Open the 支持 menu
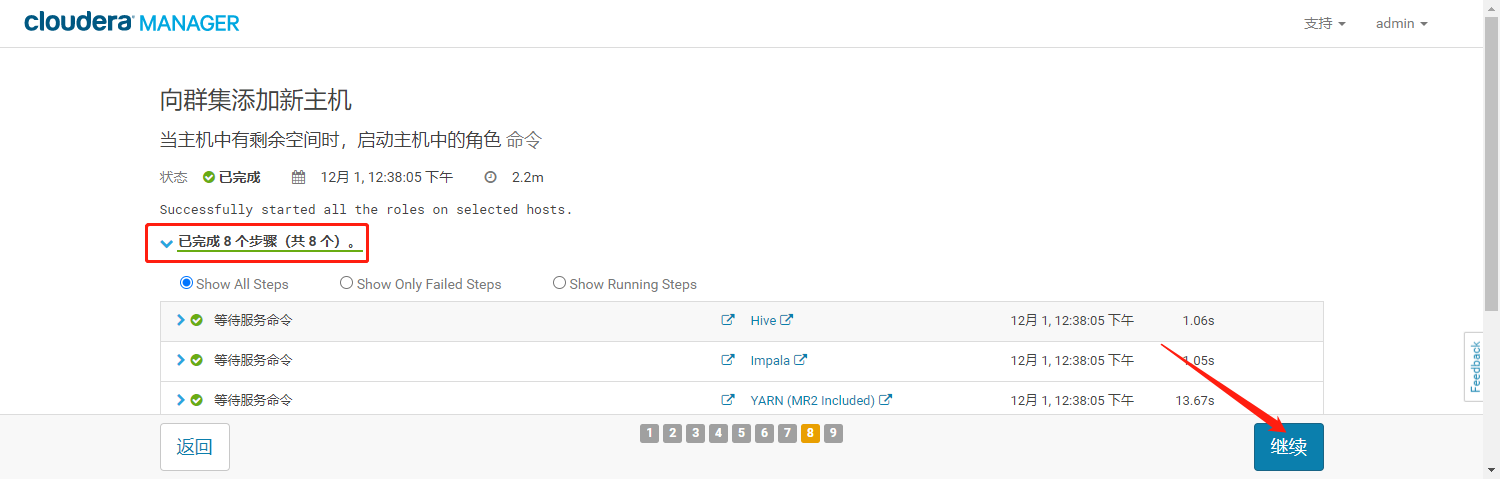The image size is (1500, 479). click(1325, 23)
